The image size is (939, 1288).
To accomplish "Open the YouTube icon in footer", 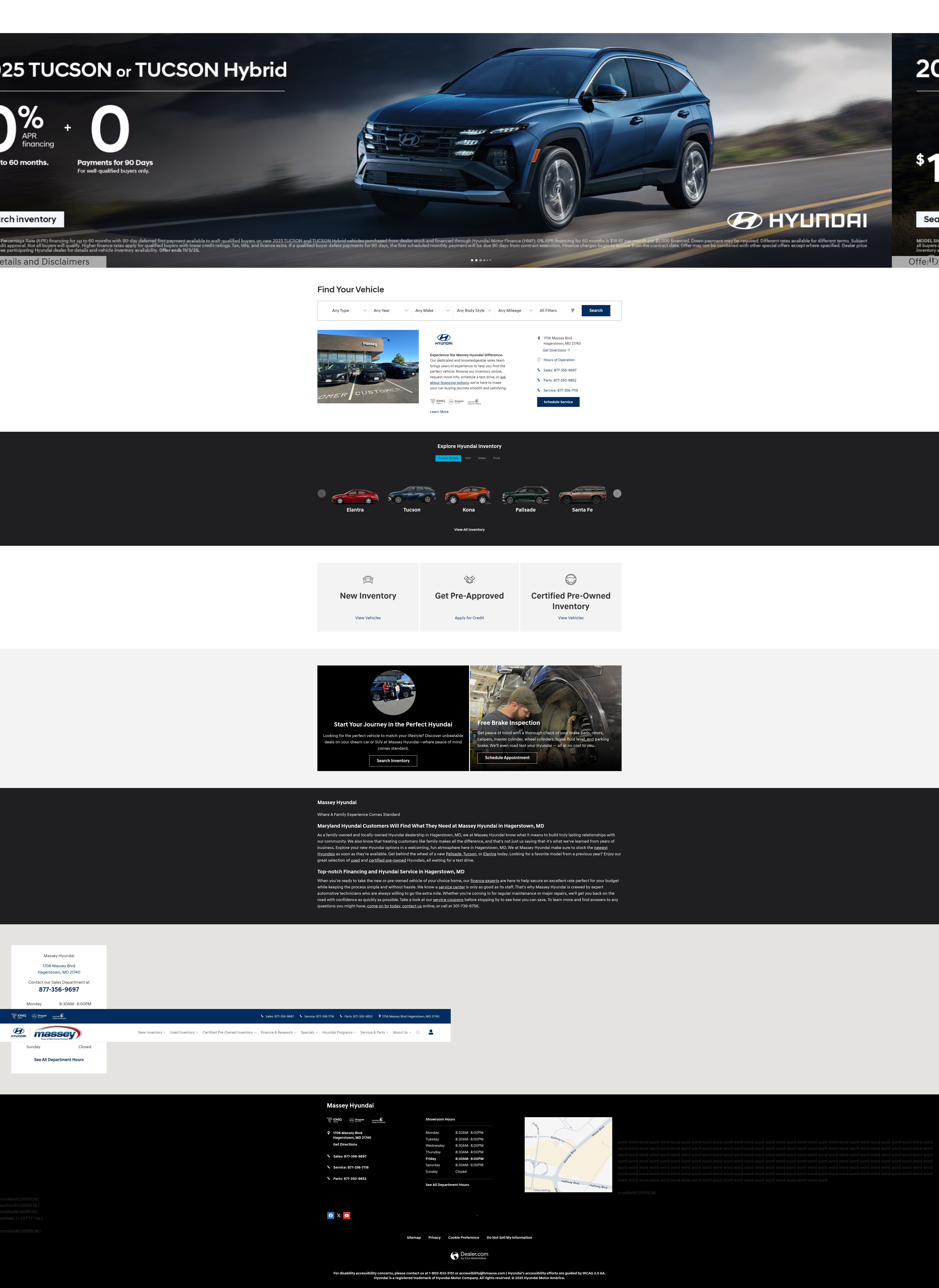I will [347, 1216].
